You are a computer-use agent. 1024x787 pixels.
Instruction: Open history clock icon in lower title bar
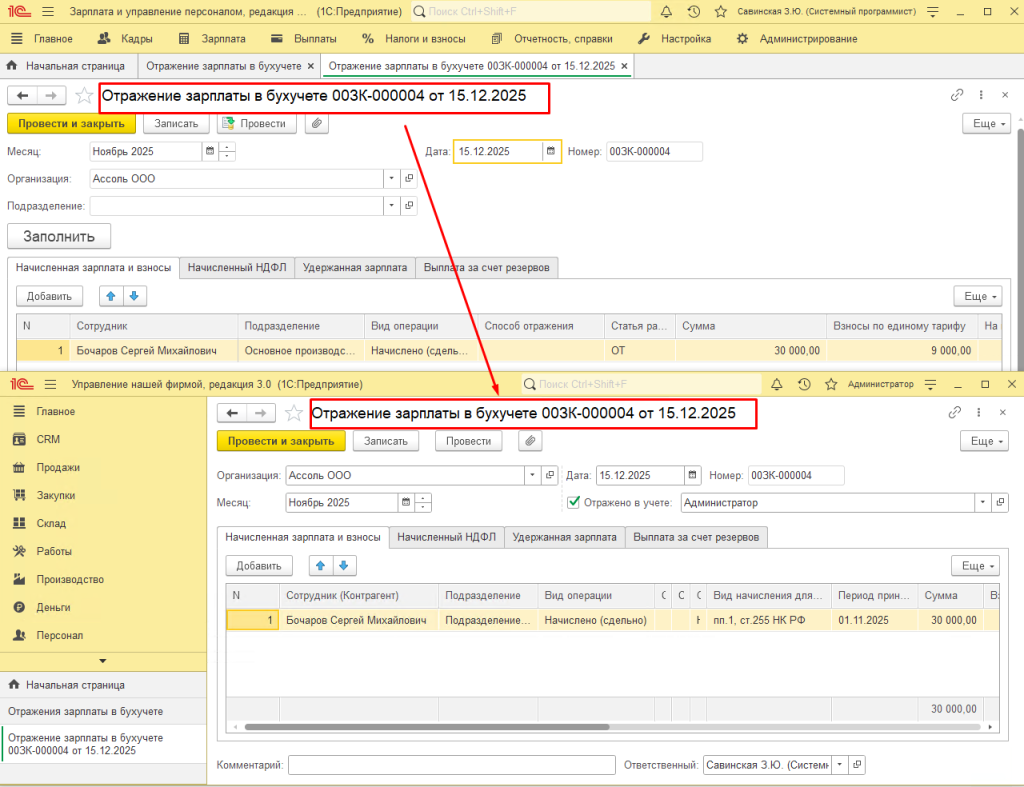(803, 384)
